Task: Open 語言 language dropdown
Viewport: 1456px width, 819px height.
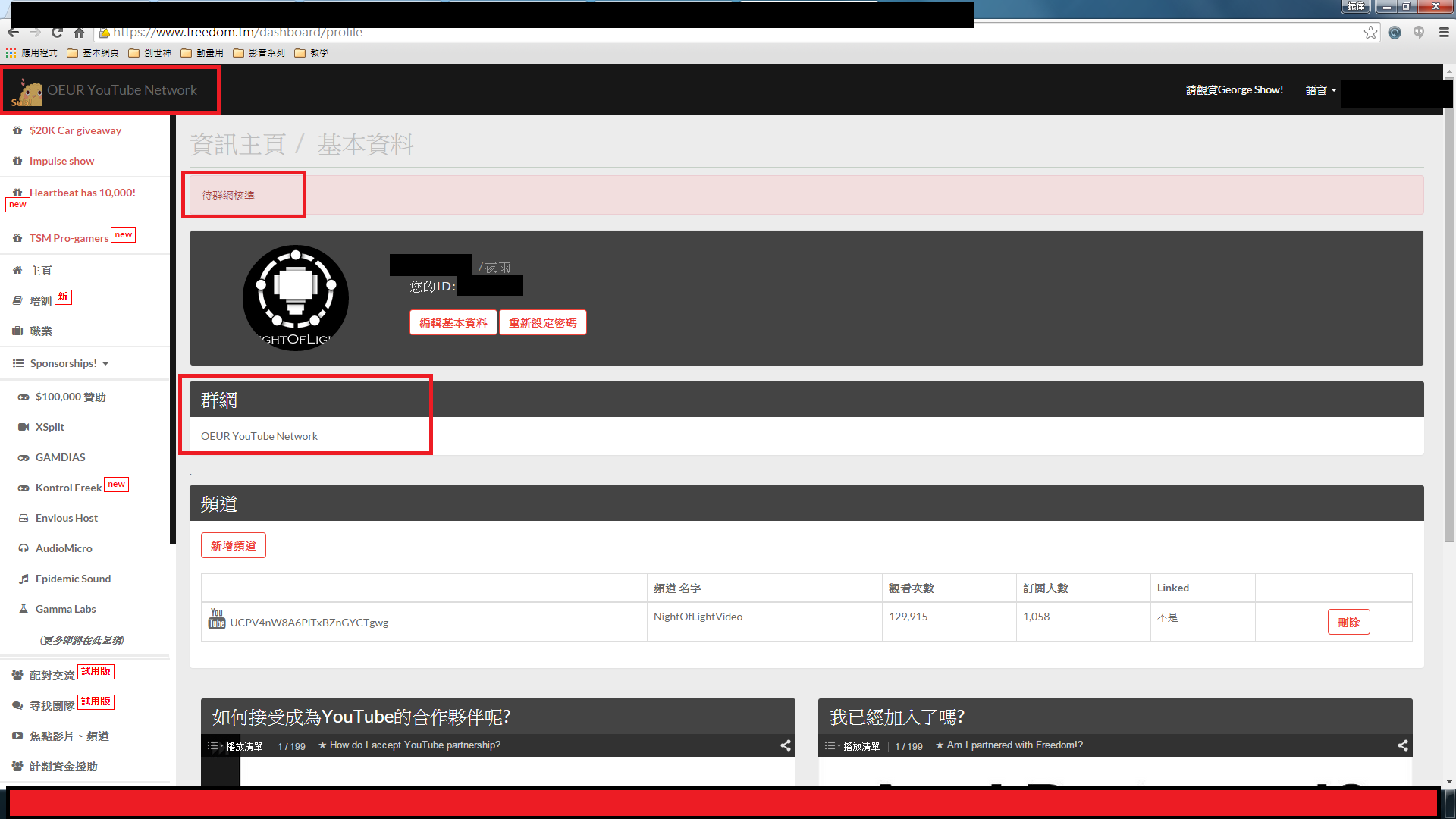Action: click(x=1320, y=90)
